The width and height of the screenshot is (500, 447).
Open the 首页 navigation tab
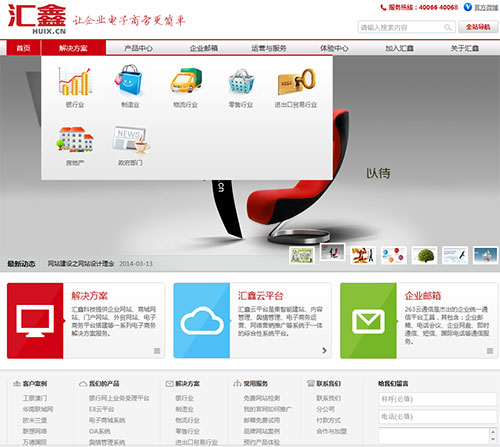point(23,48)
